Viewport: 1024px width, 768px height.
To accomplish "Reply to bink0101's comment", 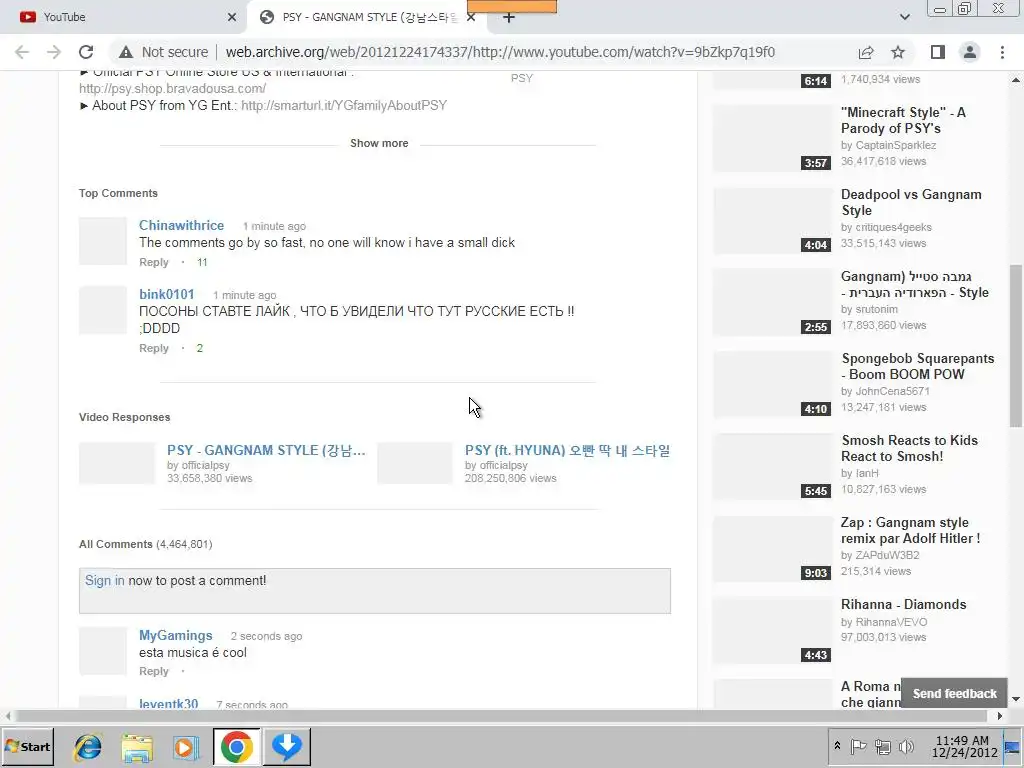I will click(x=153, y=348).
